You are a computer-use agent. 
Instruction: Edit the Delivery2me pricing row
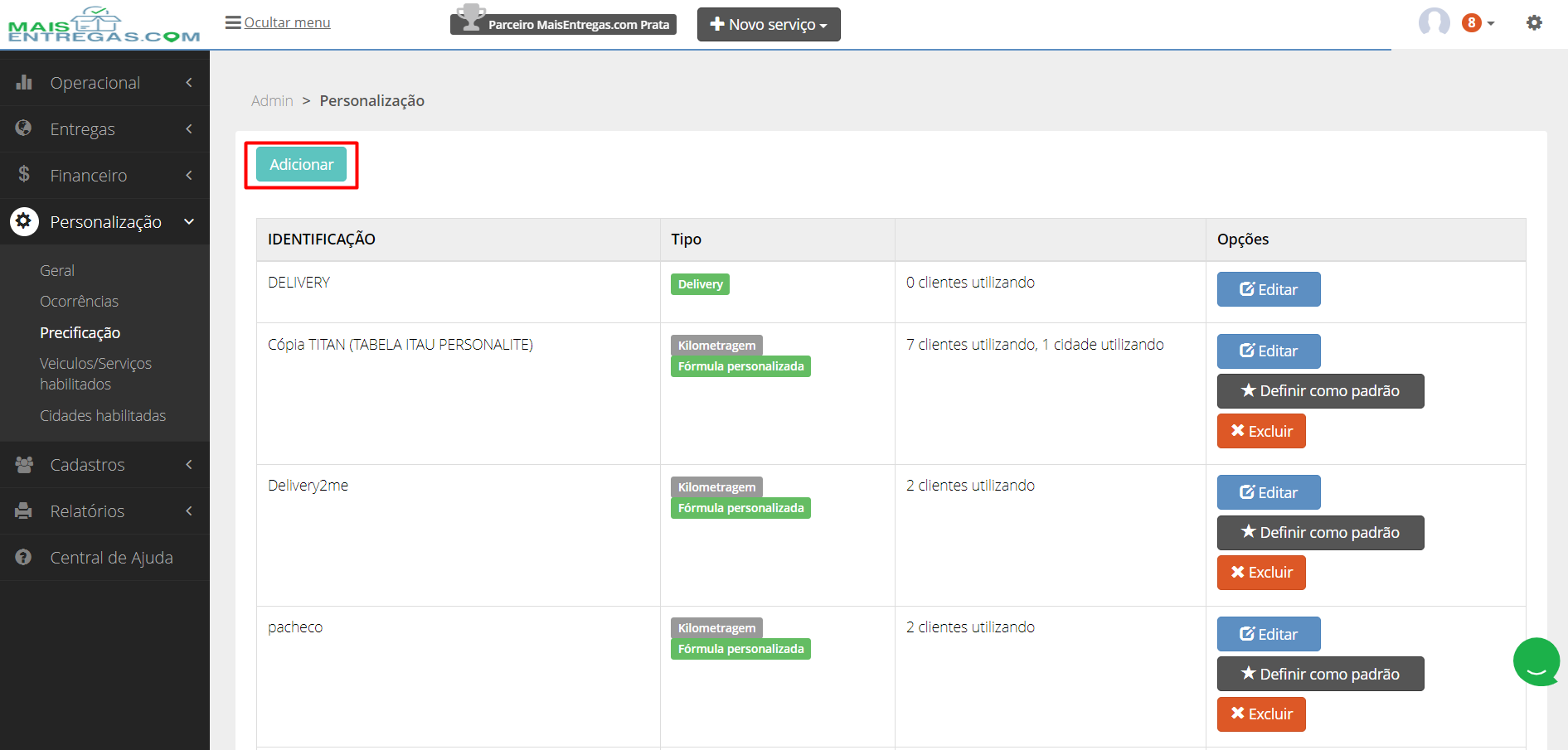[1269, 492]
